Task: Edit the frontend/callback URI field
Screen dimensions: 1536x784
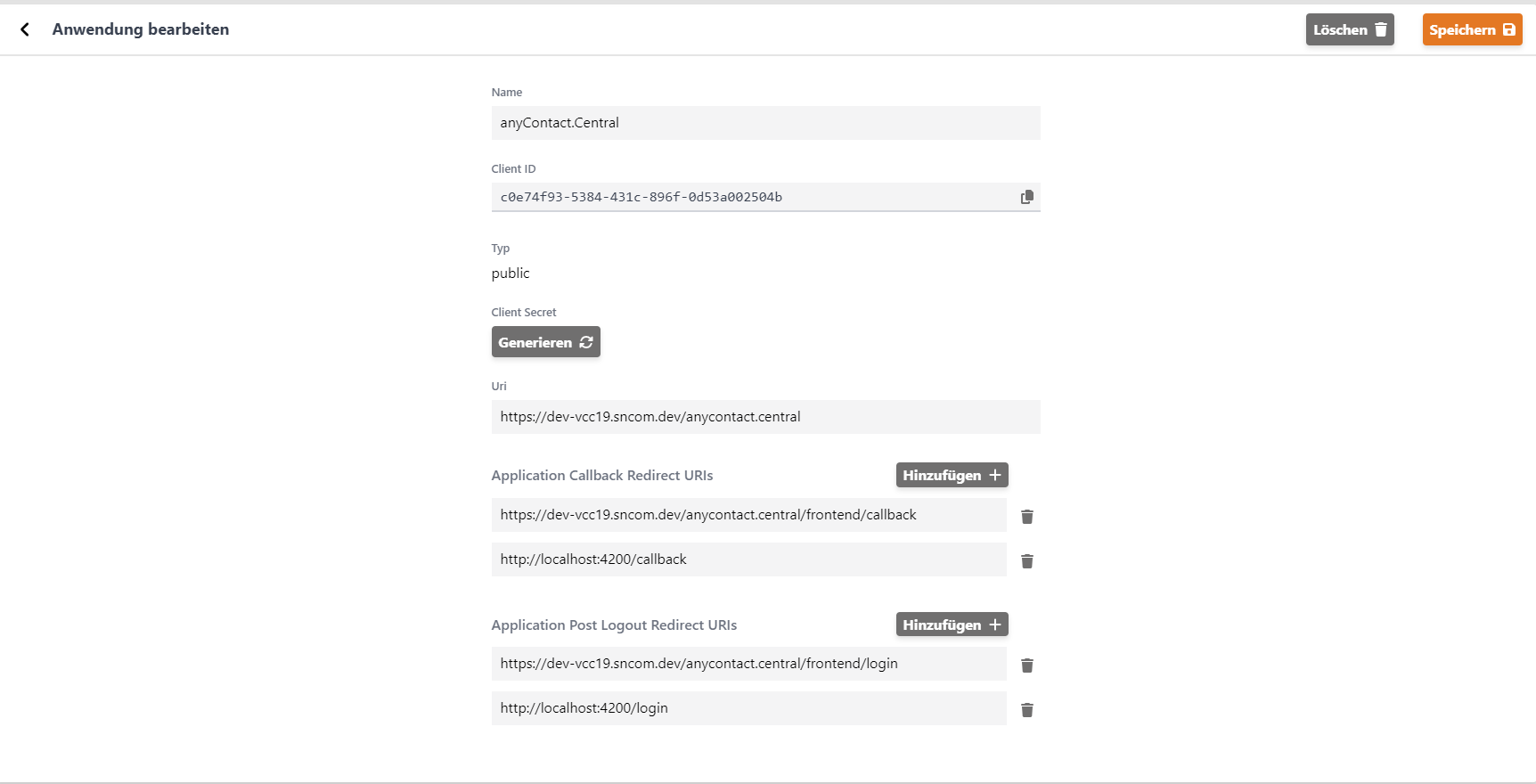Action: pyautogui.click(x=748, y=515)
